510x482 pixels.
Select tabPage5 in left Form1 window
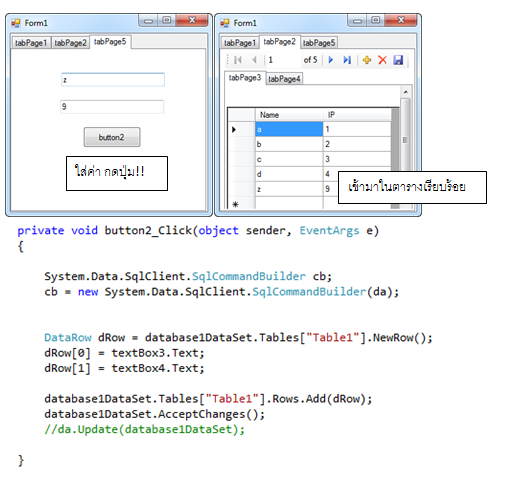[x=110, y=42]
